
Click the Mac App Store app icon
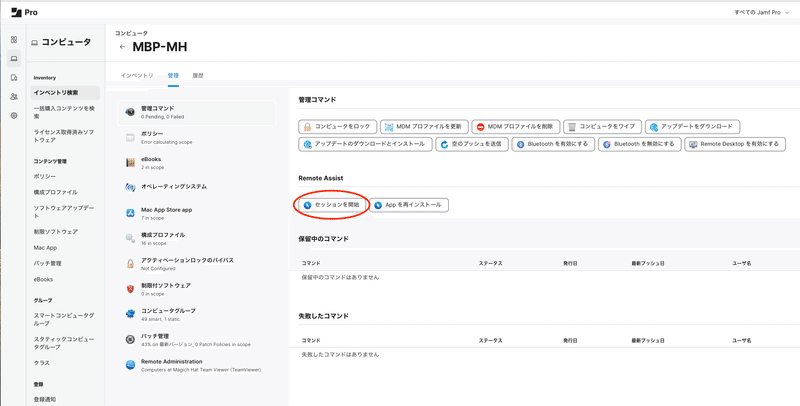point(130,213)
